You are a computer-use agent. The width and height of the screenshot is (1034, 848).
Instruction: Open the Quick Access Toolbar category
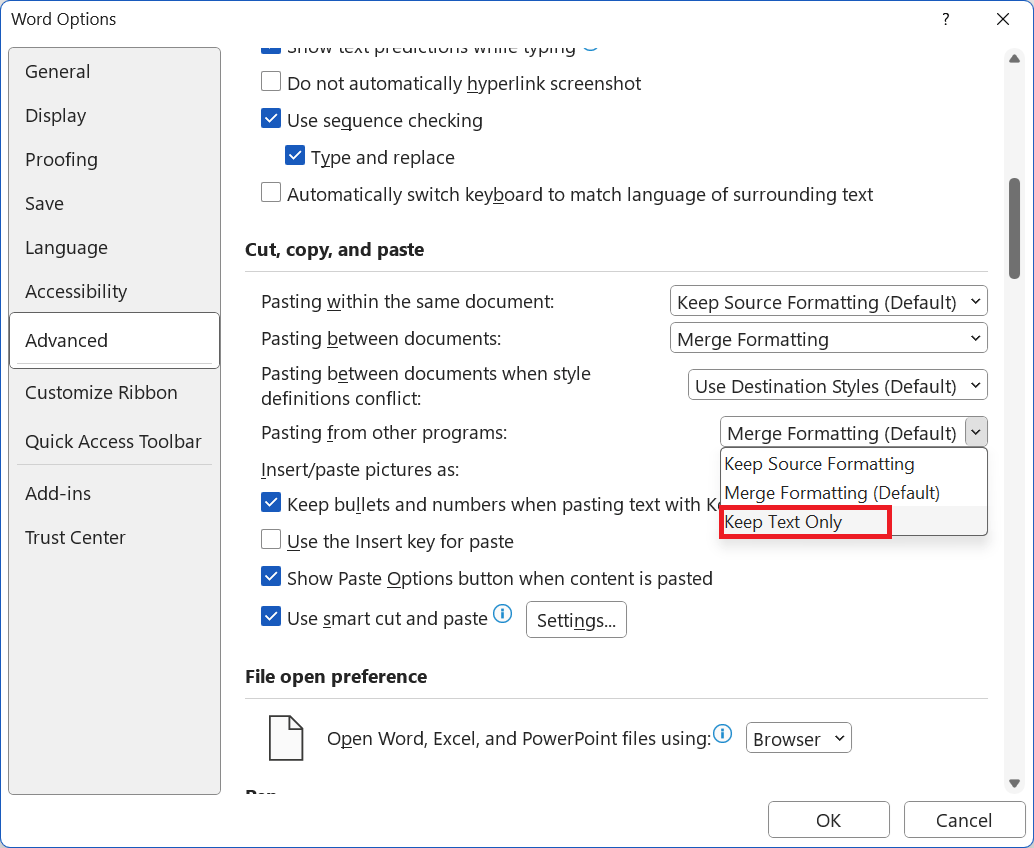(x=115, y=441)
